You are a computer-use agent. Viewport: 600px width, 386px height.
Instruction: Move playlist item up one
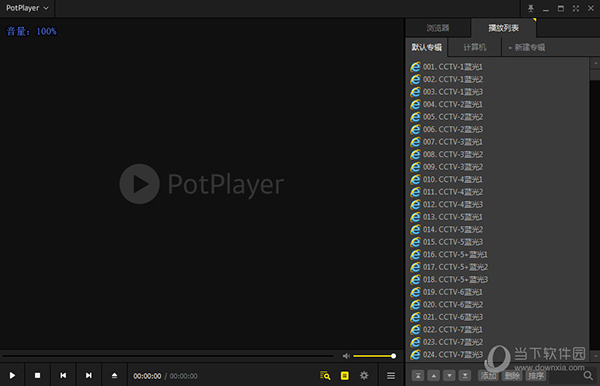pos(434,376)
